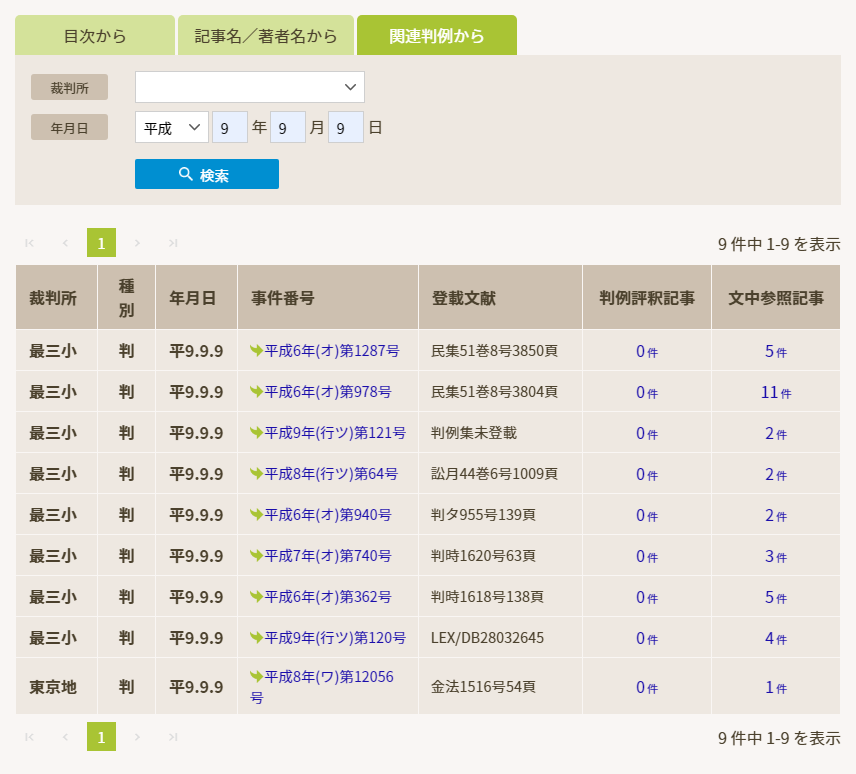Open 0件 commentary link for 訟月44巻6号1009頁
This screenshot has height=774, width=856.
[x=647, y=474]
